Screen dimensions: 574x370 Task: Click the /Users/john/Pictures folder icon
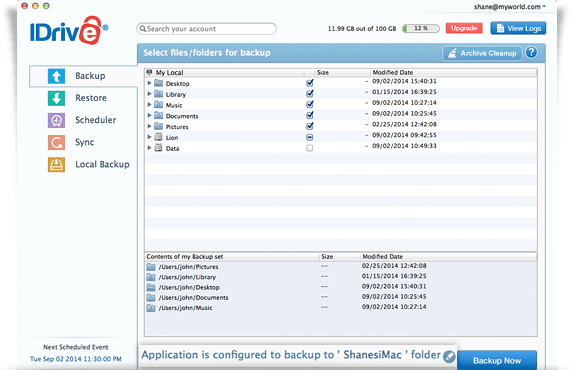coord(151,267)
